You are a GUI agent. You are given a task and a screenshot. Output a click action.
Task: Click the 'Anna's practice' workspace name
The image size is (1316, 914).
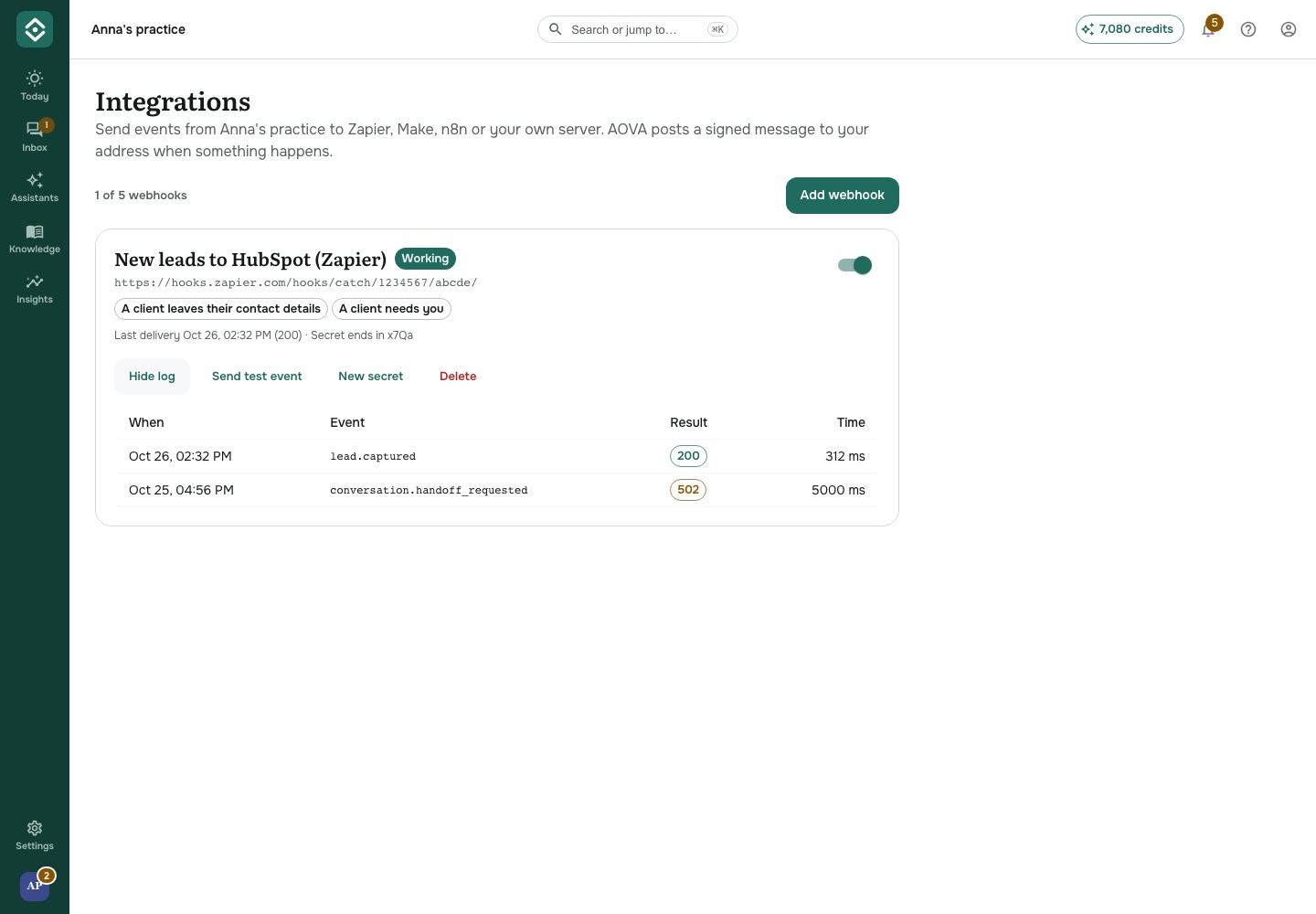(x=138, y=29)
